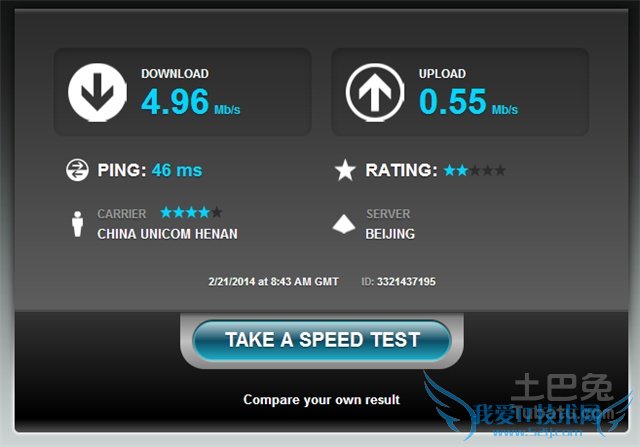Click the 46 ms ping value
This screenshot has width=640, height=447.
177,170
